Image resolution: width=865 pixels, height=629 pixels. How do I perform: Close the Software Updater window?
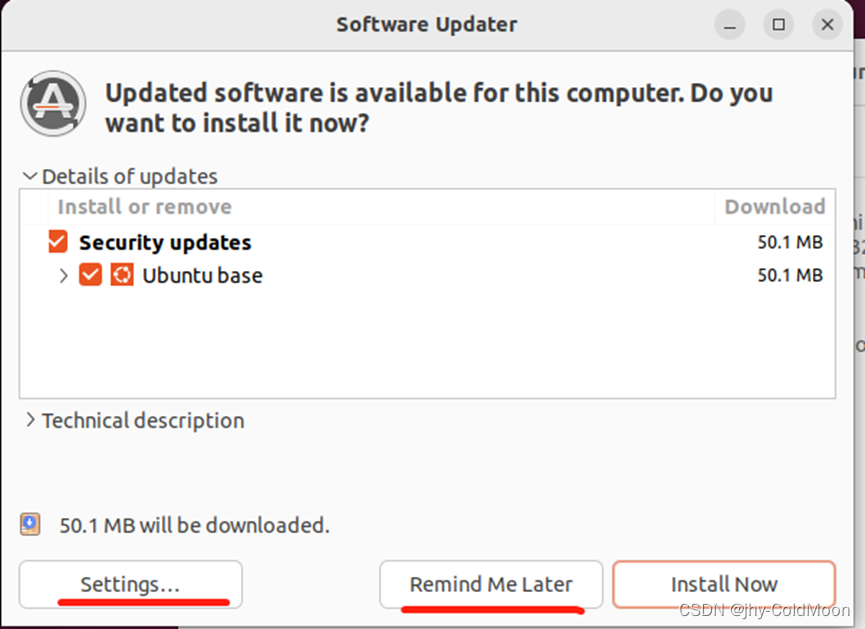pos(826,24)
